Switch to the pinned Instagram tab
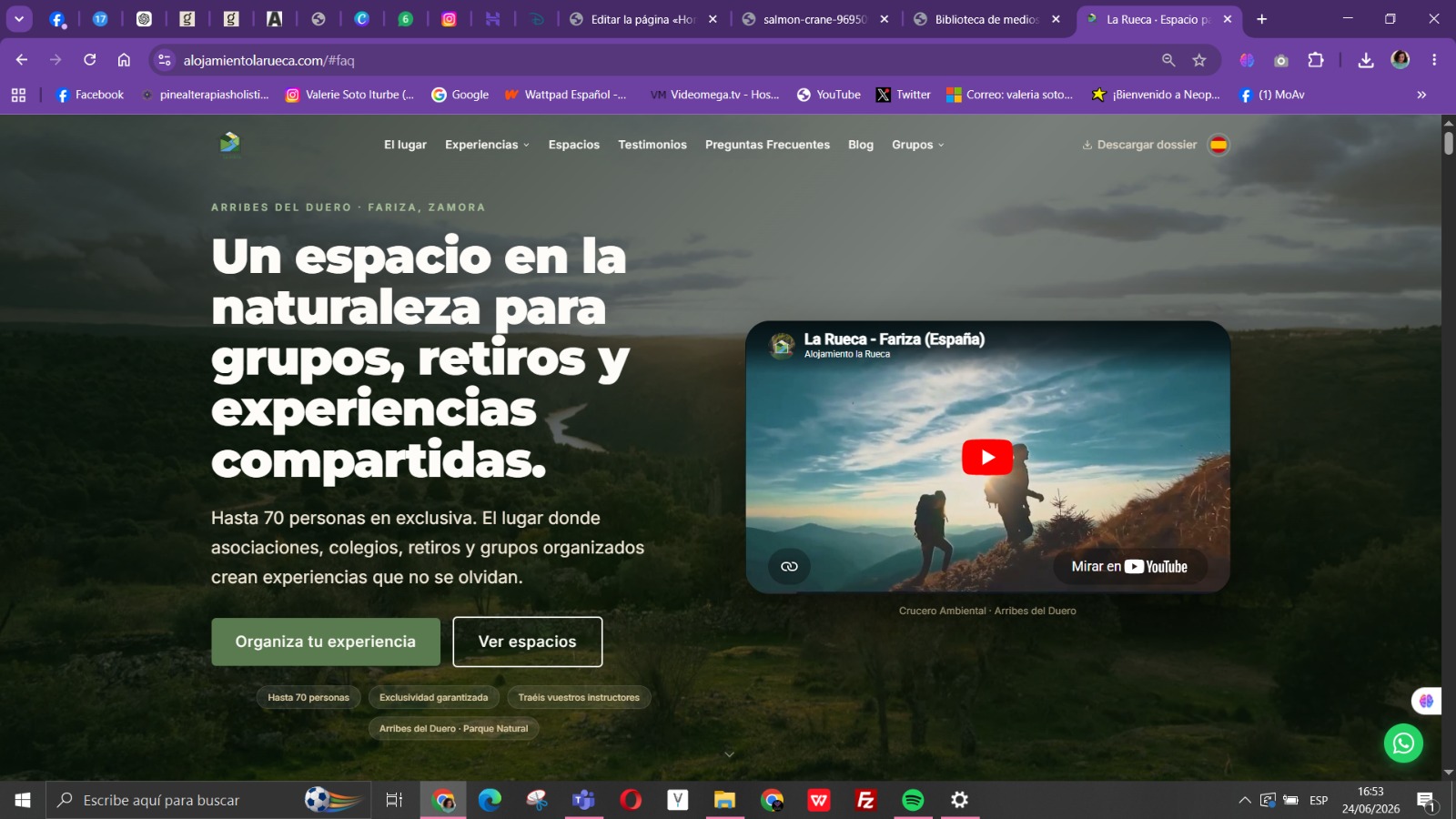 click(x=449, y=19)
